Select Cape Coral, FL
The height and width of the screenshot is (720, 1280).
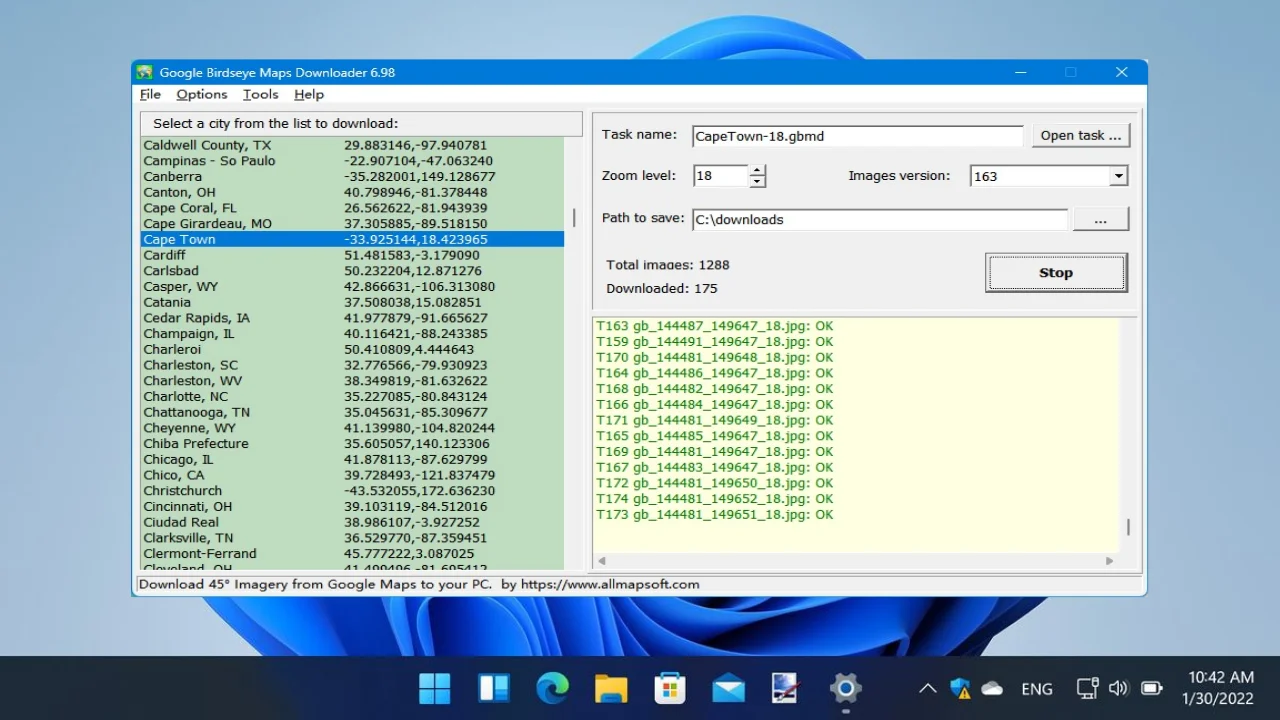[352, 208]
